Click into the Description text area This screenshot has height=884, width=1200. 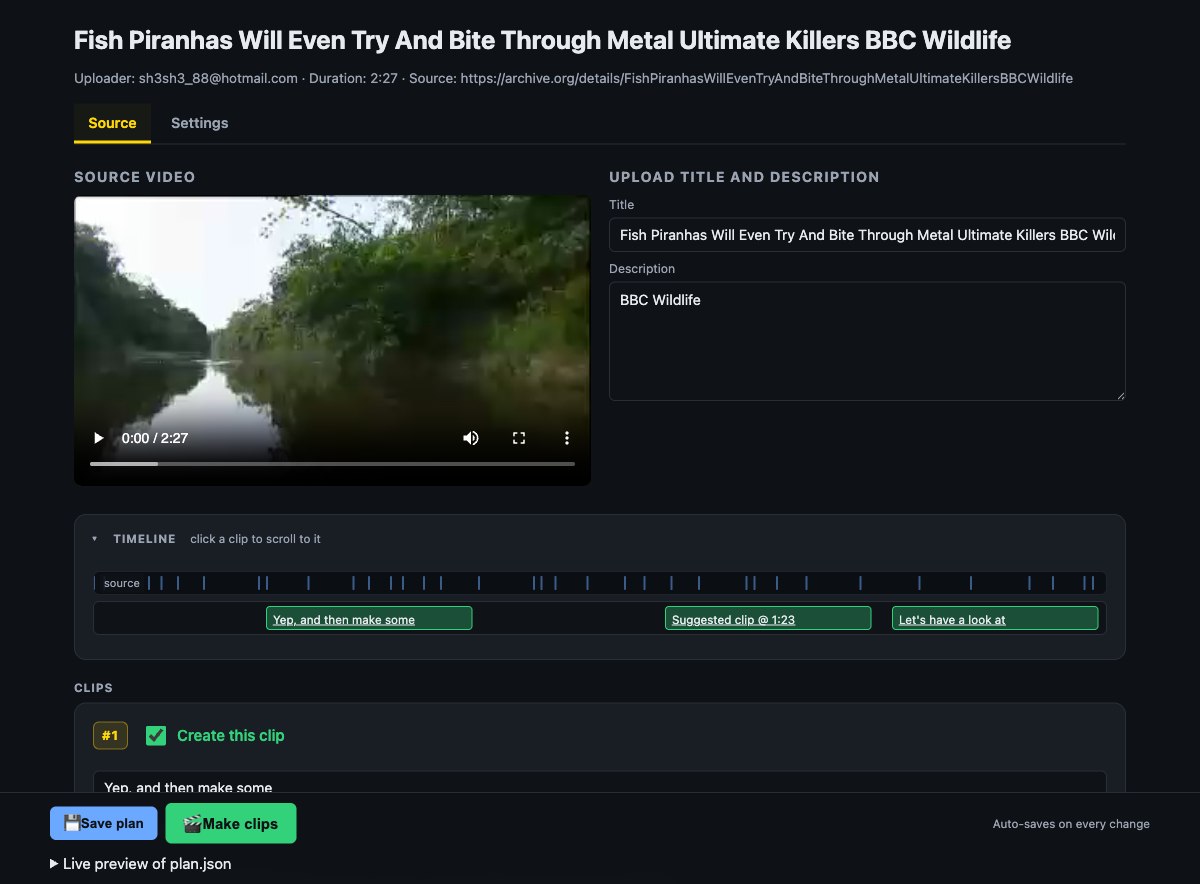point(867,341)
